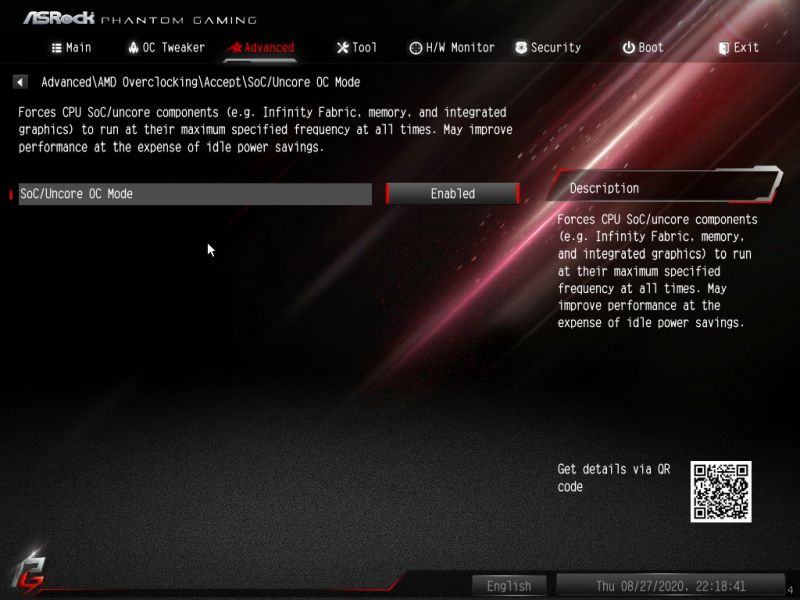Go to the Boot tab
800x600 pixels.
(643, 47)
